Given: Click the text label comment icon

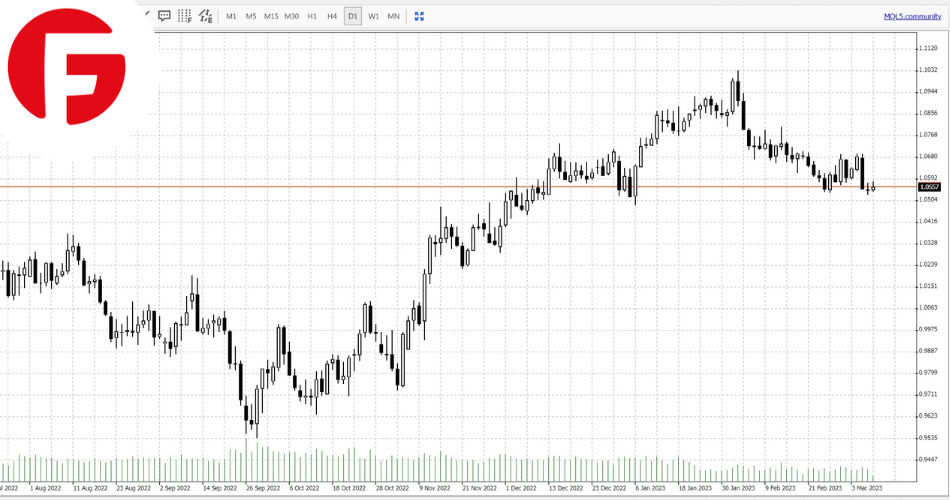Looking at the screenshot, I should coord(164,16).
